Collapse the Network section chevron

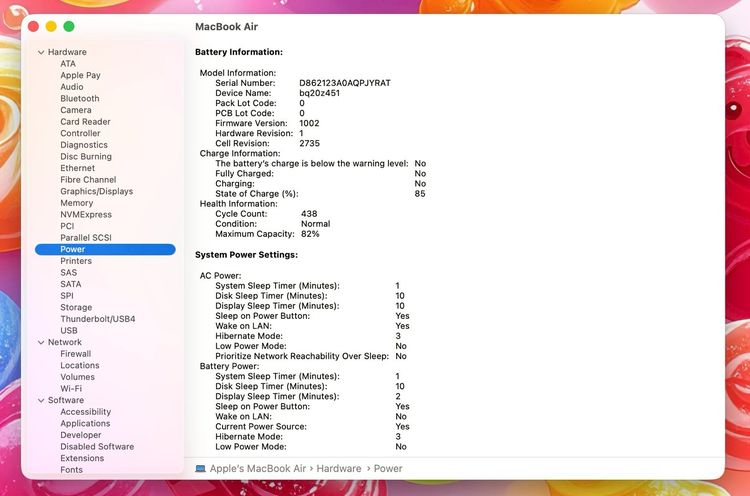pyautogui.click(x=41, y=342)
